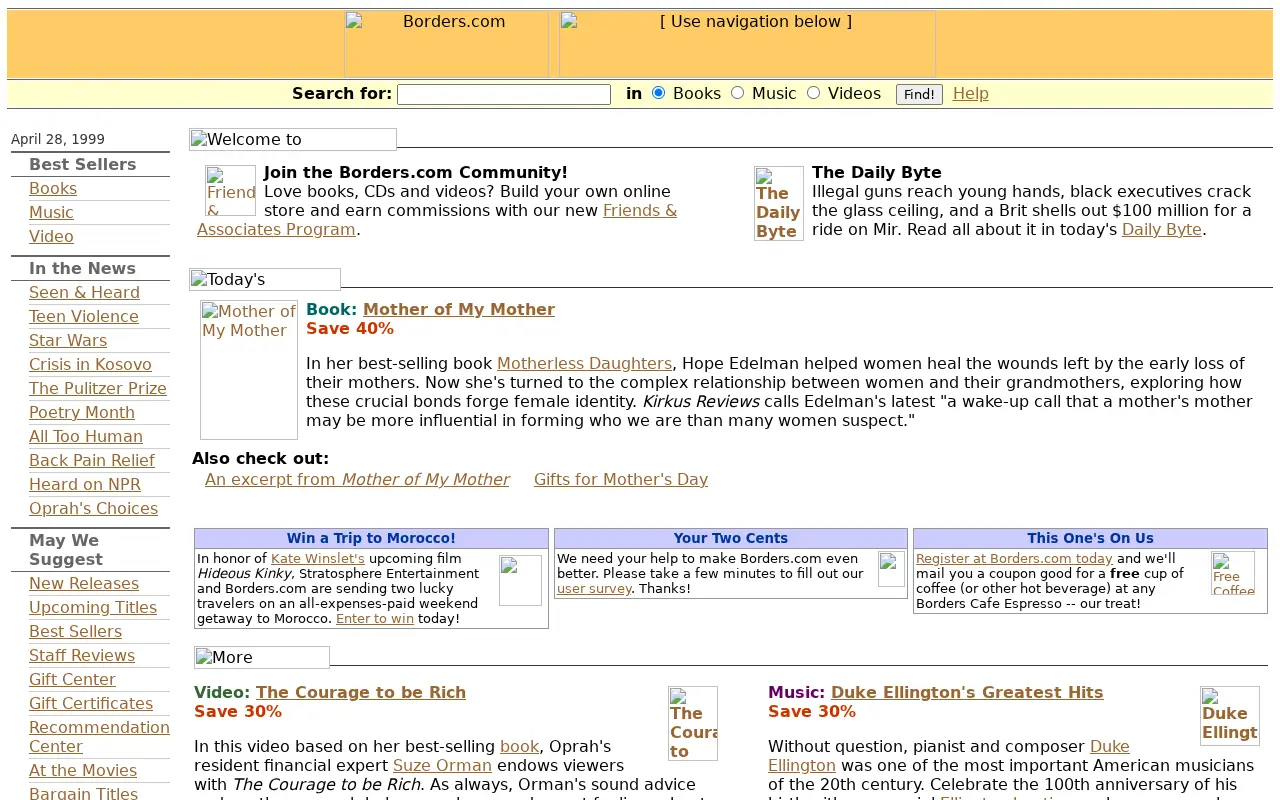Click the Your Two Cents survey image
This screenshot has height=800, width=1280.
pos(891,569)
